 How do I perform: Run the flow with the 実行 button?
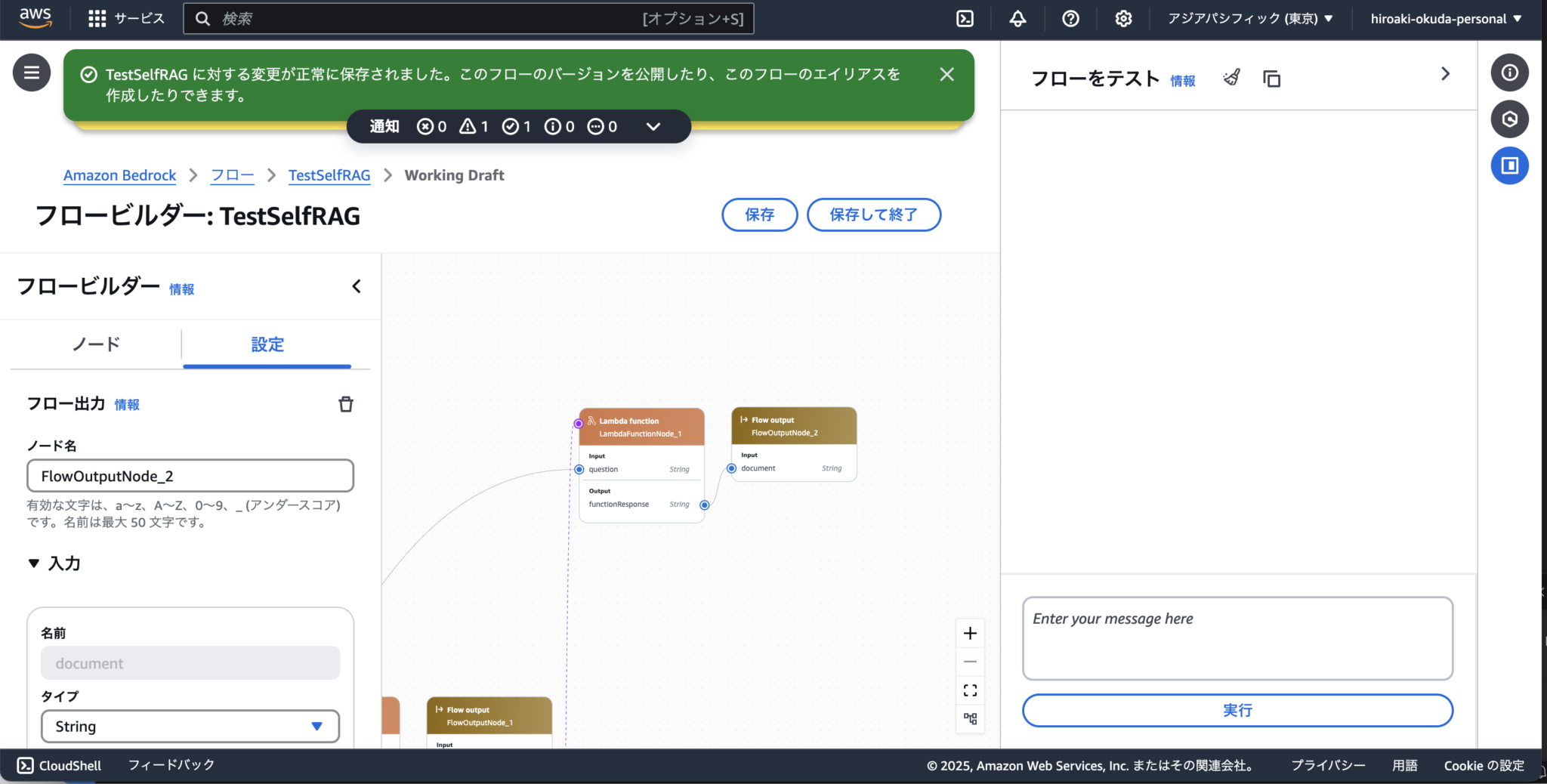1237,710
